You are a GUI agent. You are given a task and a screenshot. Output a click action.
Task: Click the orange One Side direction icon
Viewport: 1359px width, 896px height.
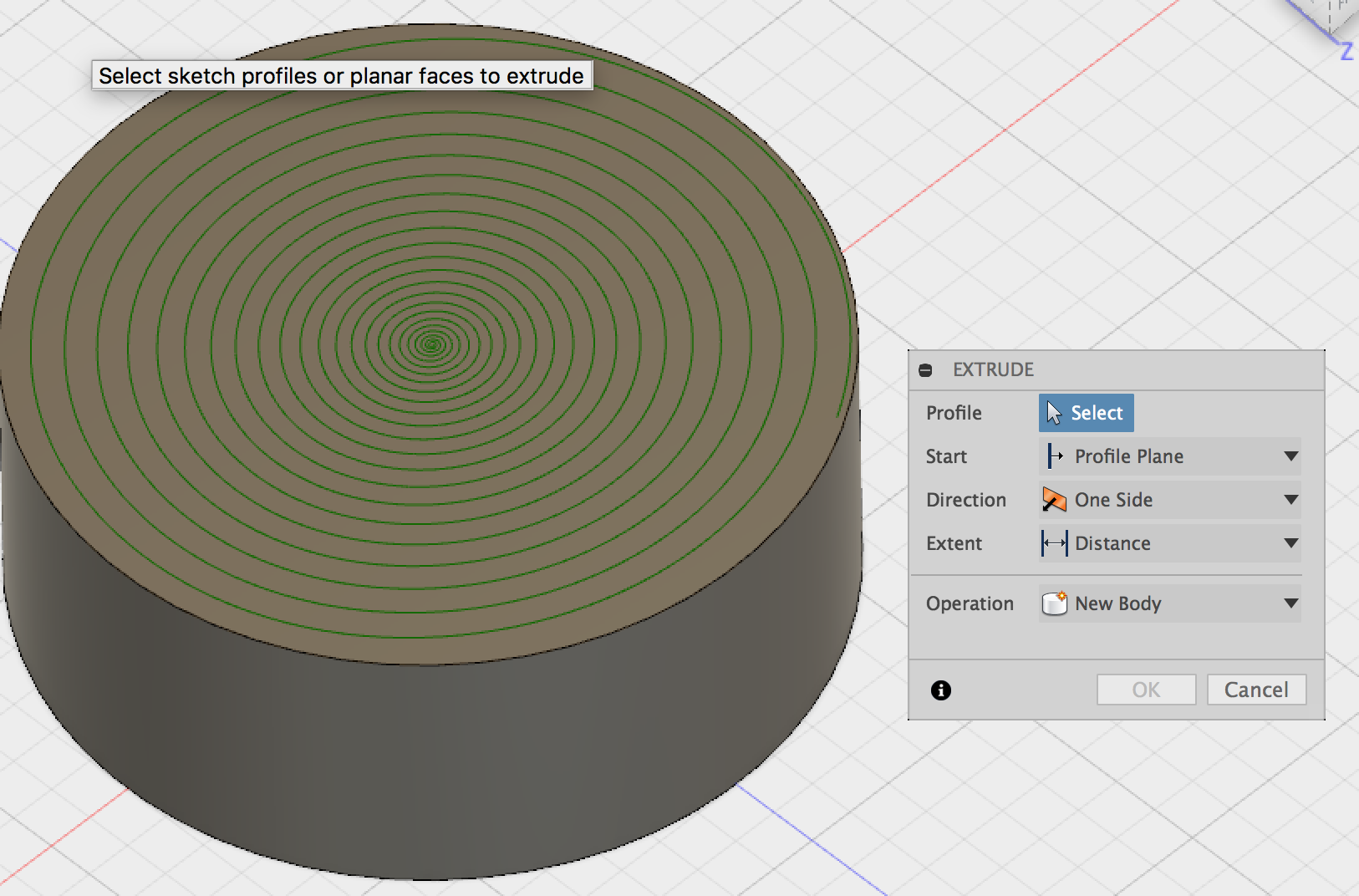click(1055, 500)
